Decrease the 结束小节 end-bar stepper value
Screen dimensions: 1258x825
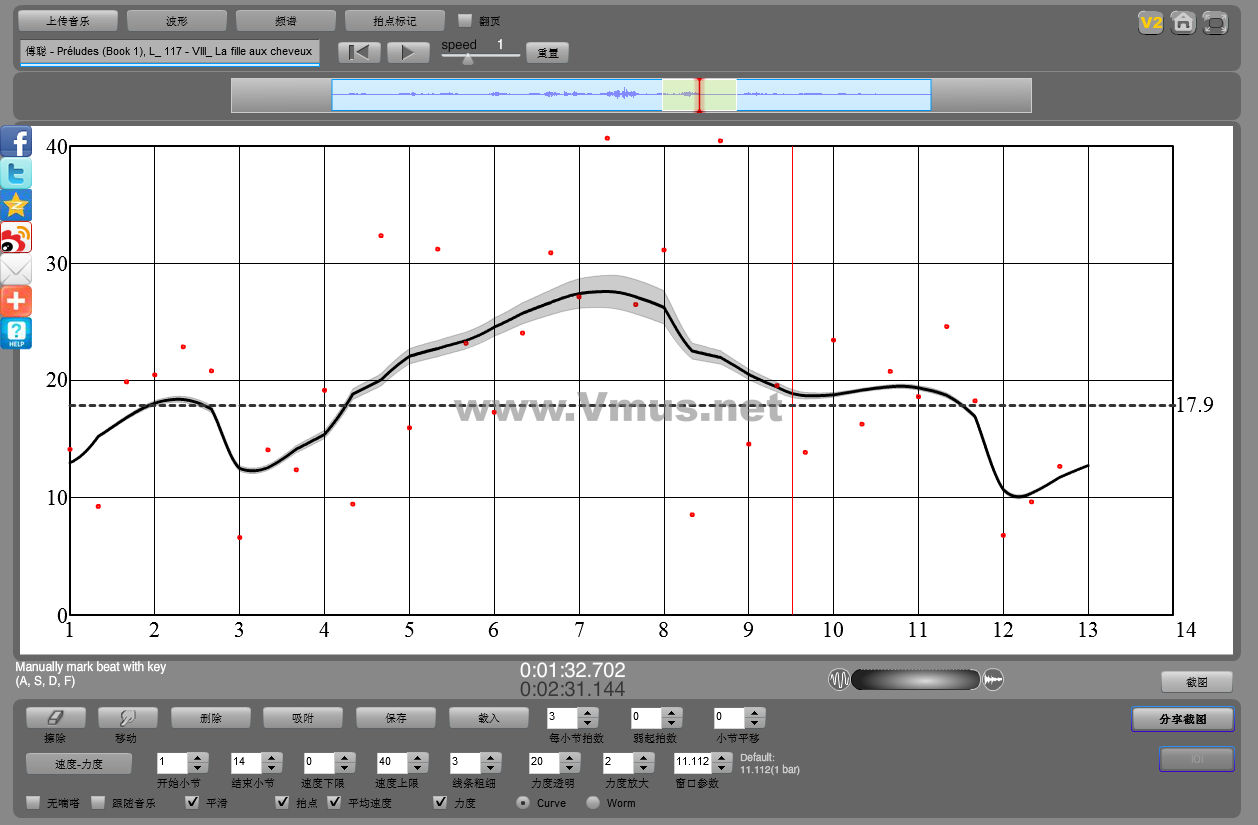point(270,767)
